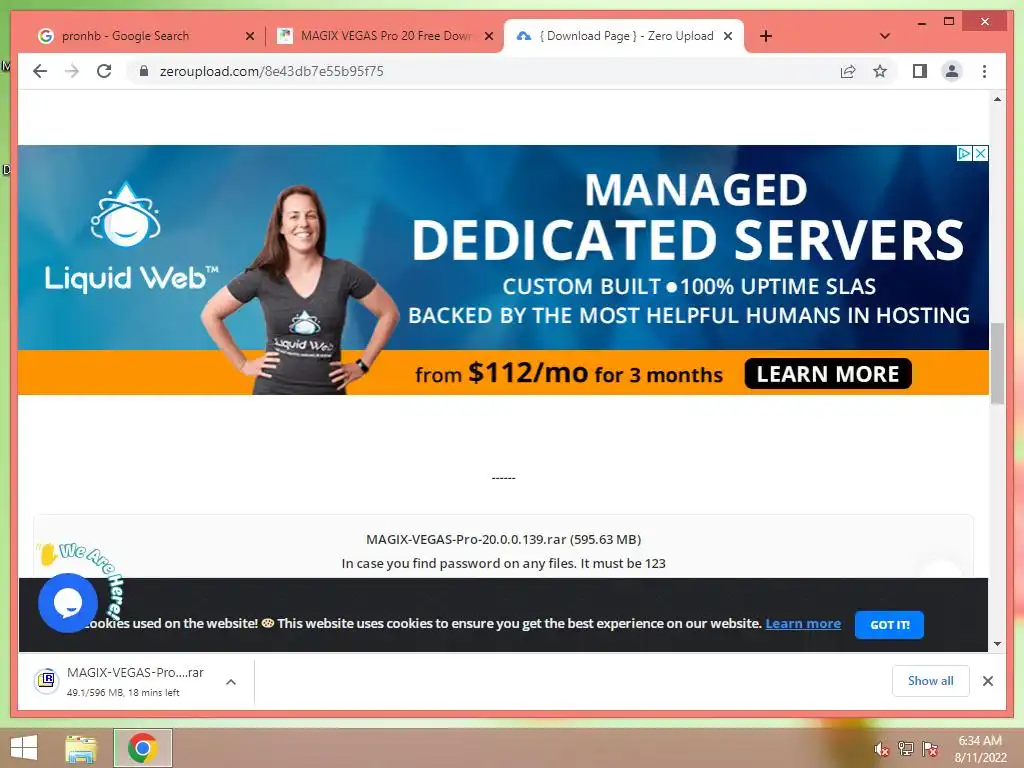1024x768 pixels.
Task: Go back to the previous page
Action: point(40,71)
